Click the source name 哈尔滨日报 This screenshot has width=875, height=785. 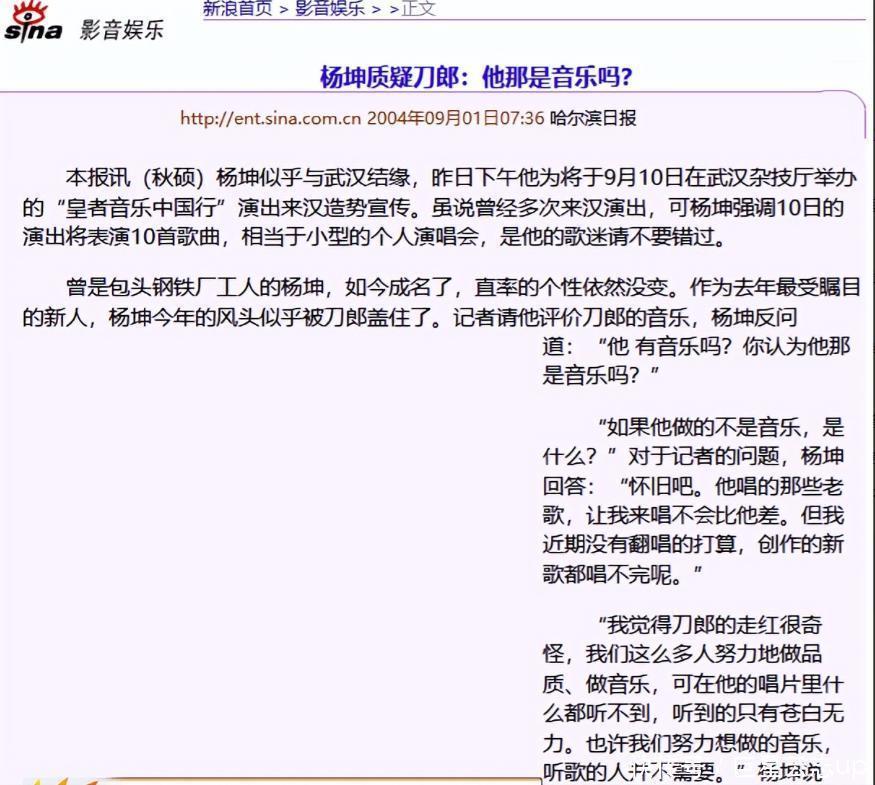(593, 118)
